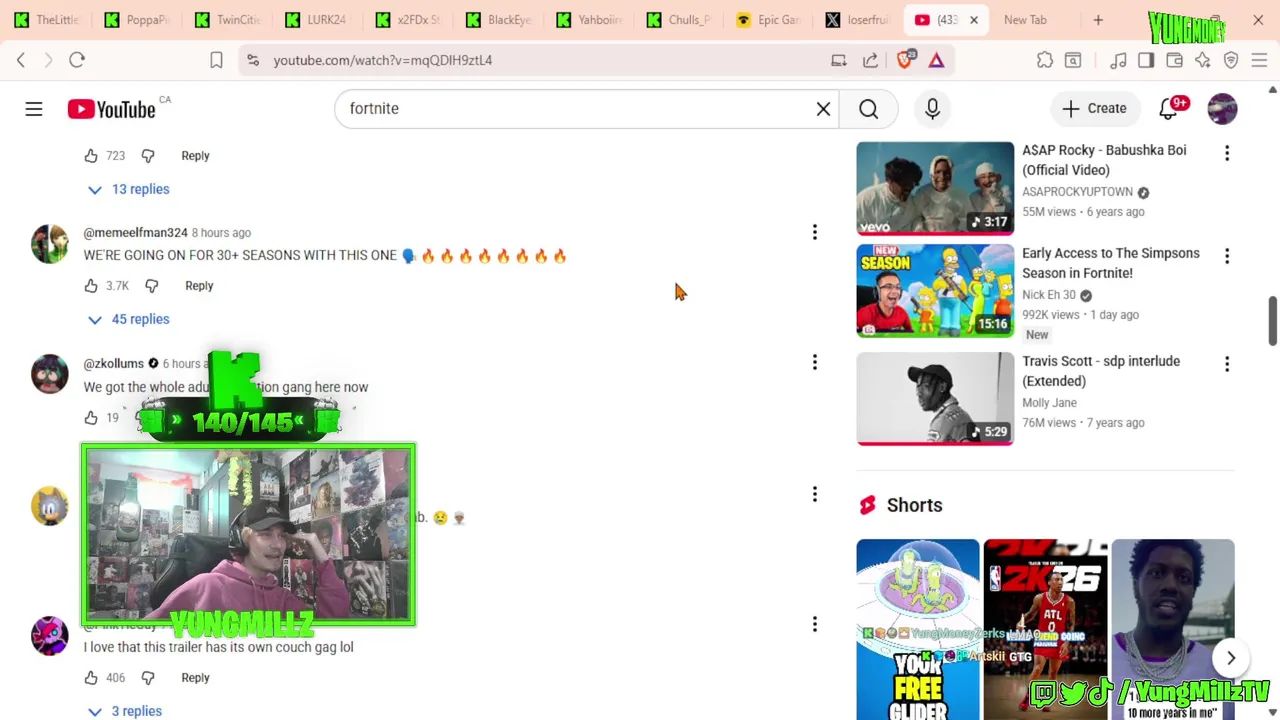This screenshot has width=1280, height=720.
Task: Reply to the couch gag comment
Action: [195, 678]
